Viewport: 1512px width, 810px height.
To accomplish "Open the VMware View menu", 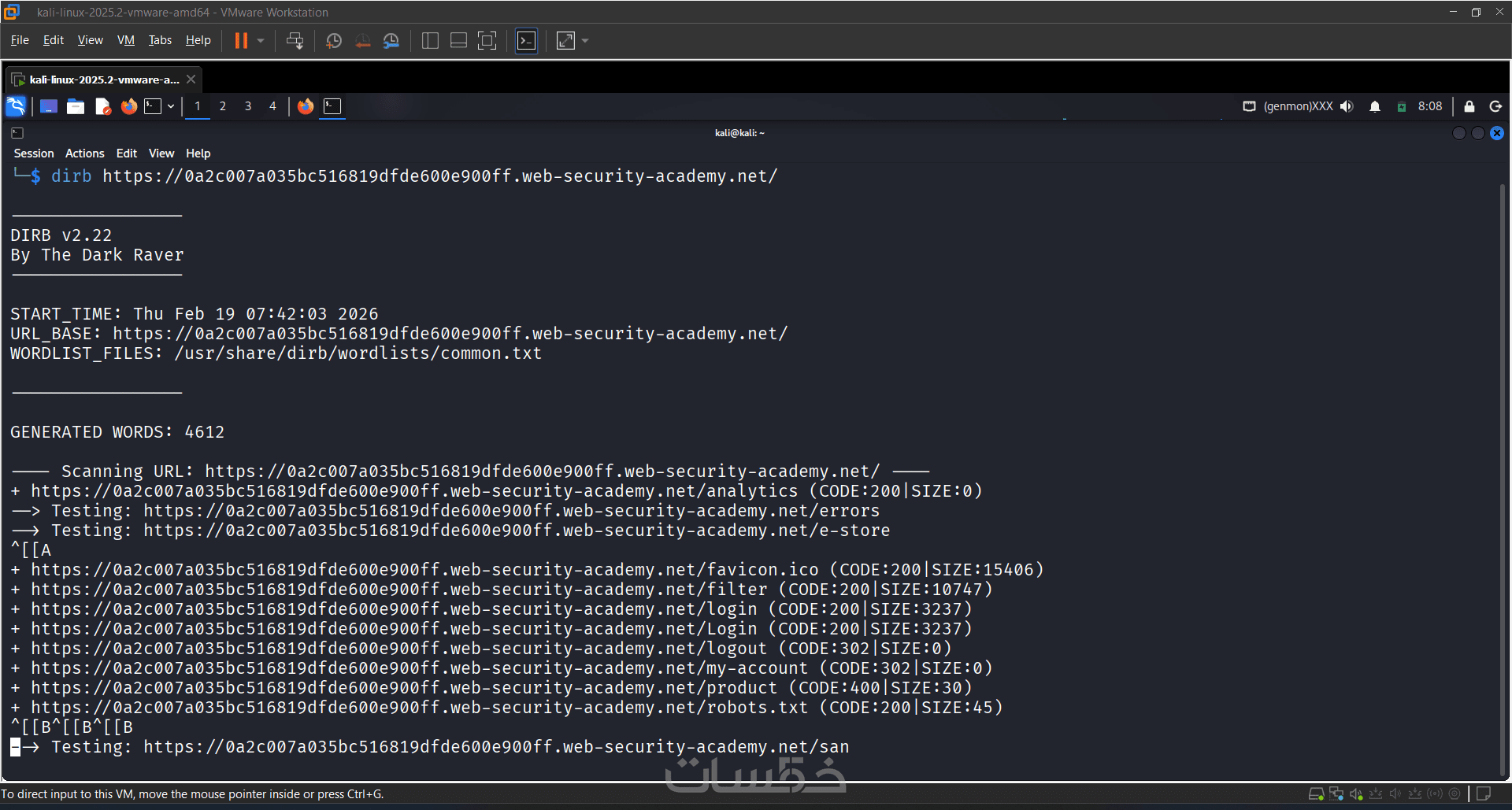I will point(91,40).
